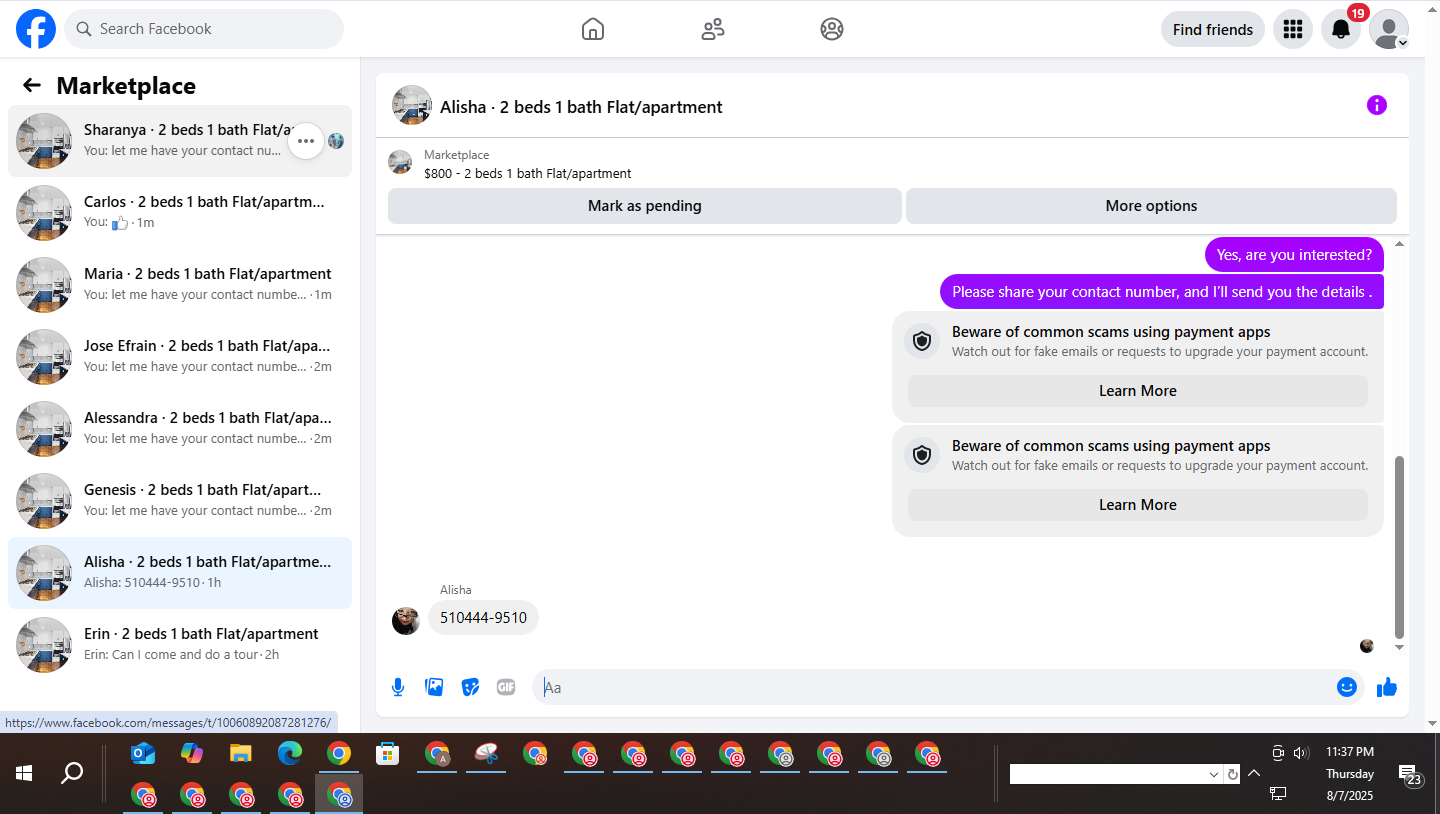Click the taskbar clock showing 11:37 PM

click(x=1350, y=751)
